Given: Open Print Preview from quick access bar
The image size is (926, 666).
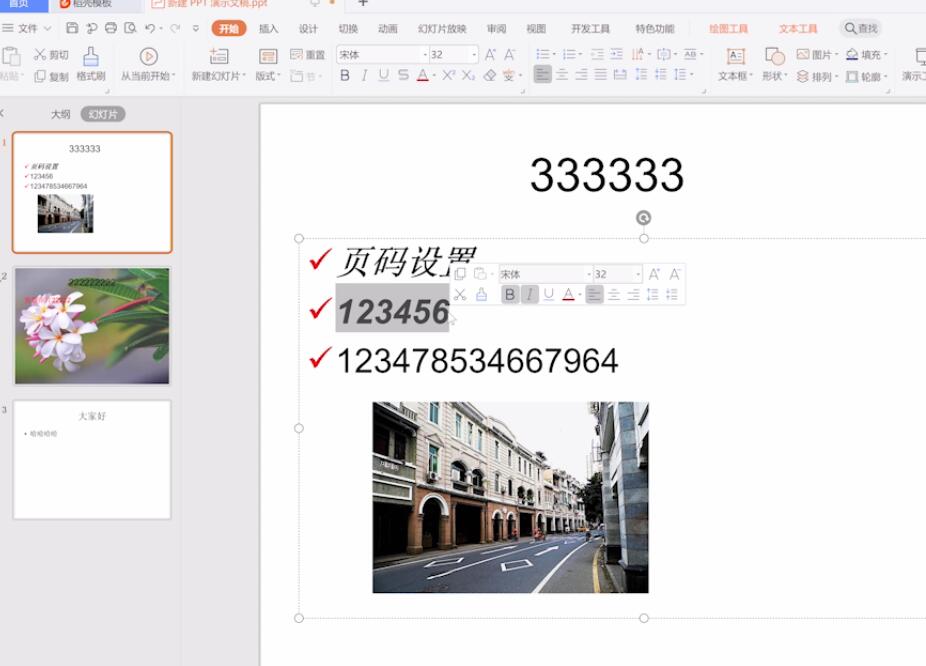Looking at the screenshot, I should tap(131, 28).
